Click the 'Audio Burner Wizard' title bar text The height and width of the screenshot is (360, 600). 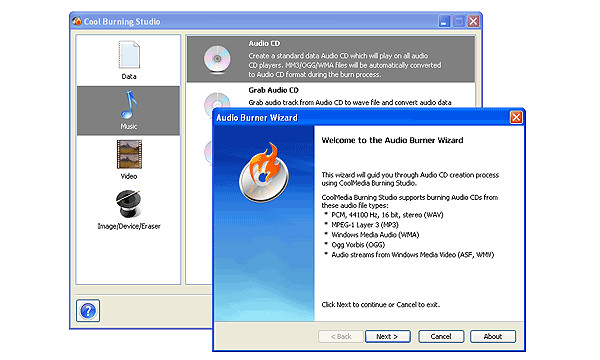(x=257, y=117)
